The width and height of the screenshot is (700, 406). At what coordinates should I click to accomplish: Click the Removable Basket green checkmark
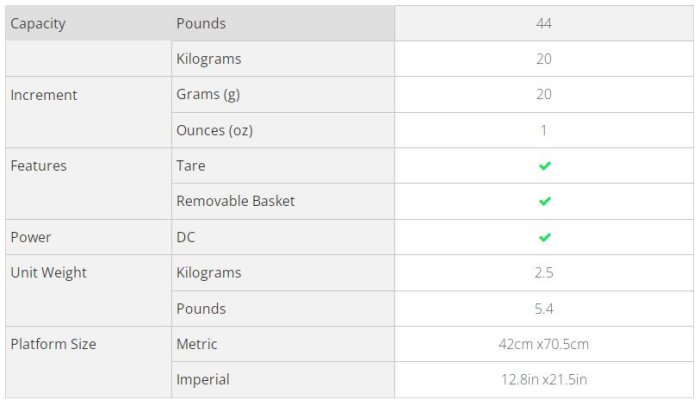544,201
